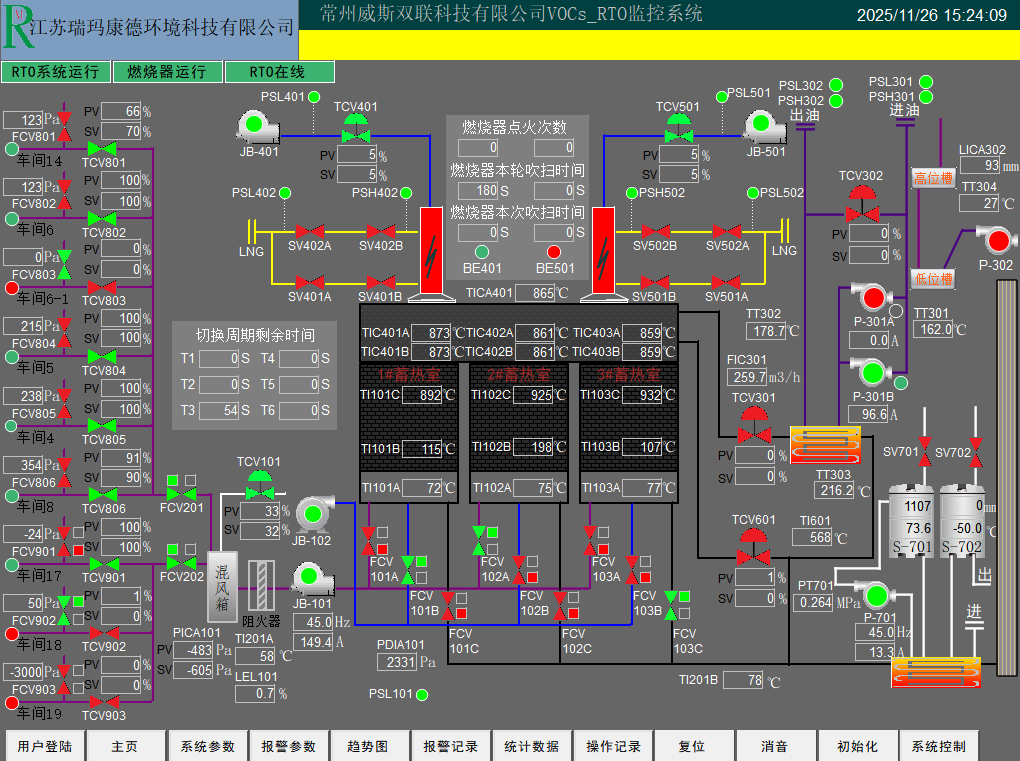Click the PSH302 green status light
The image size is (1020, 761).
pyautogui.click(x=834, y=101)
